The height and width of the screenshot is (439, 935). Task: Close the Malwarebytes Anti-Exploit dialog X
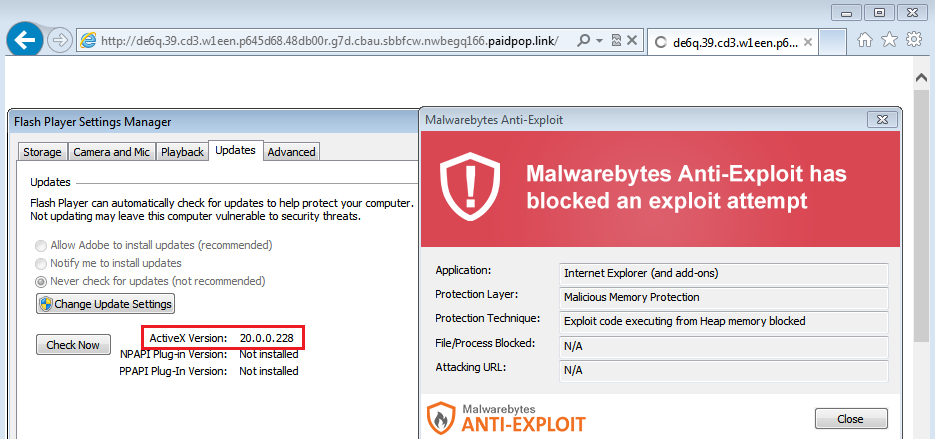coord(881,119)
